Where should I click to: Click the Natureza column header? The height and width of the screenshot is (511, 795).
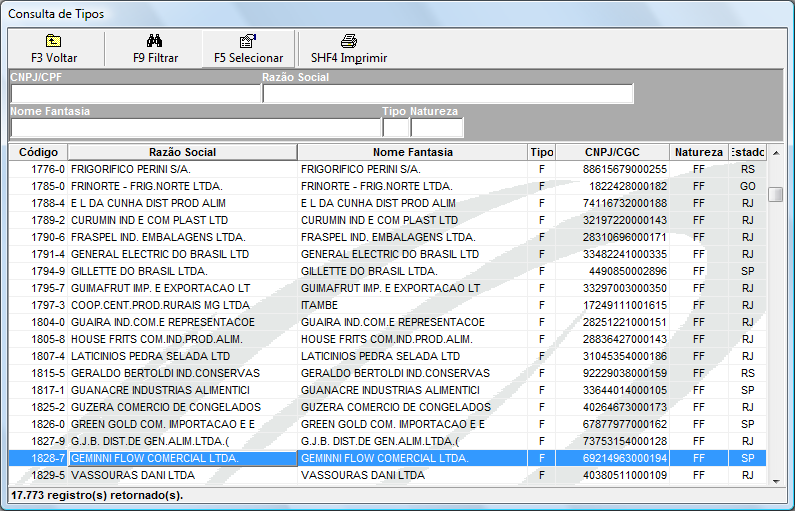click(699, 152)
